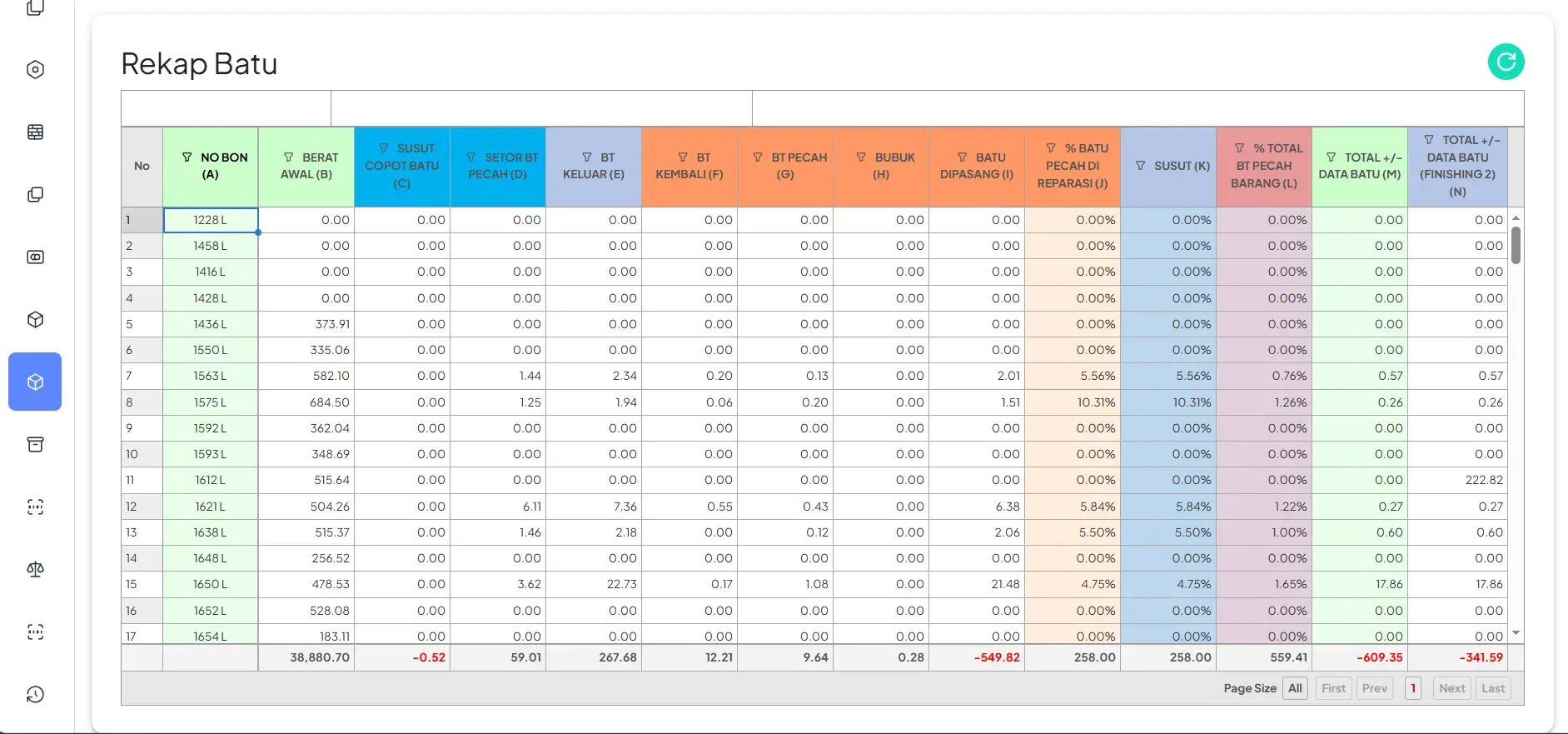This screenshot has height=734, width=1568.
Task: Open the table grid icon in sidebar
Action: [35, 132]
